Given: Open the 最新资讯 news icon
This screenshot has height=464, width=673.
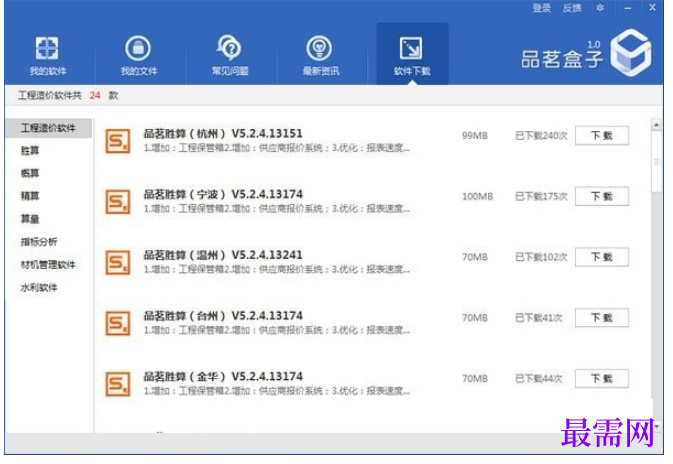Looking at the screenshot, I should 320,48.
